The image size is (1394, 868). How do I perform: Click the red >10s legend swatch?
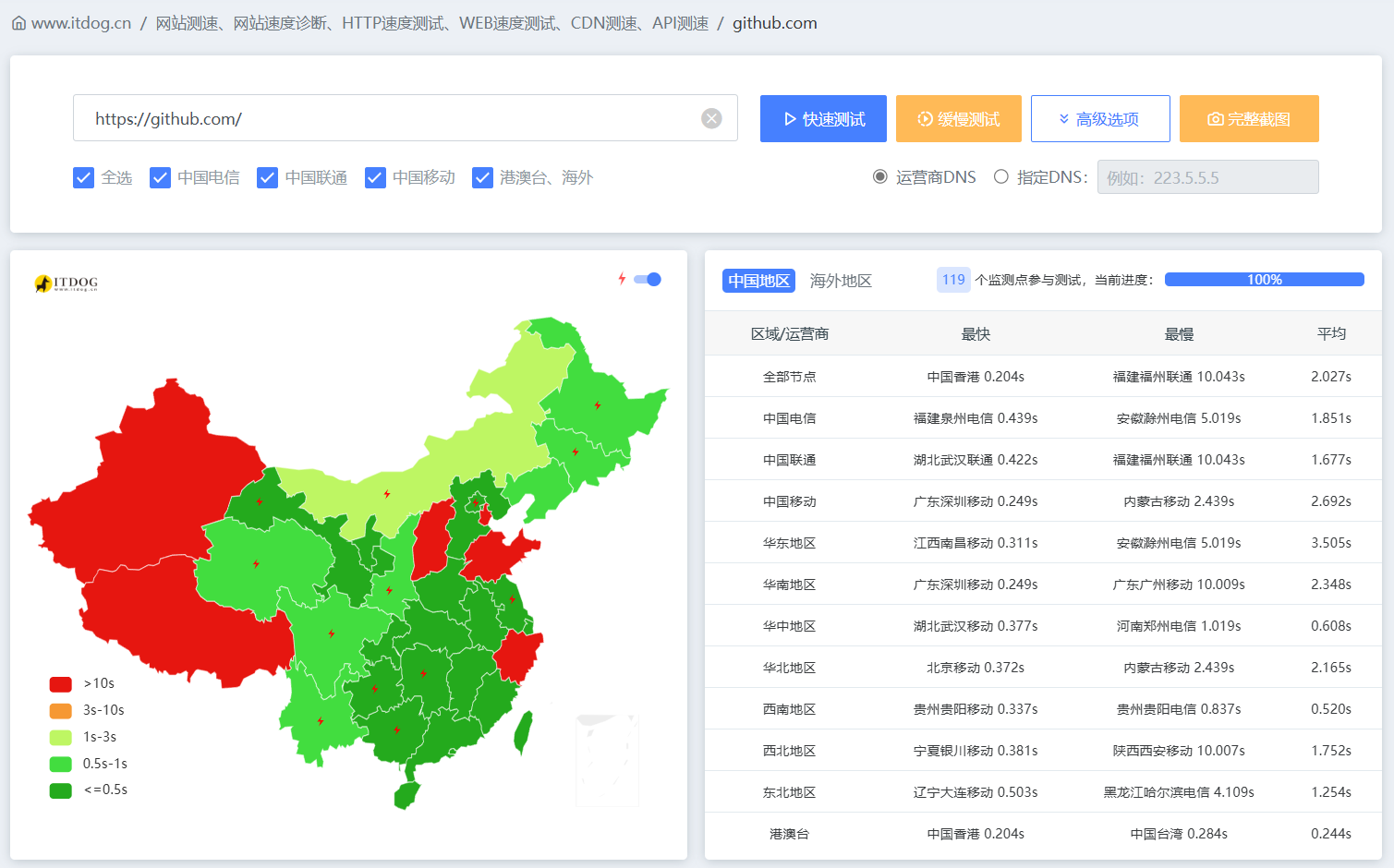pos(61,684)
